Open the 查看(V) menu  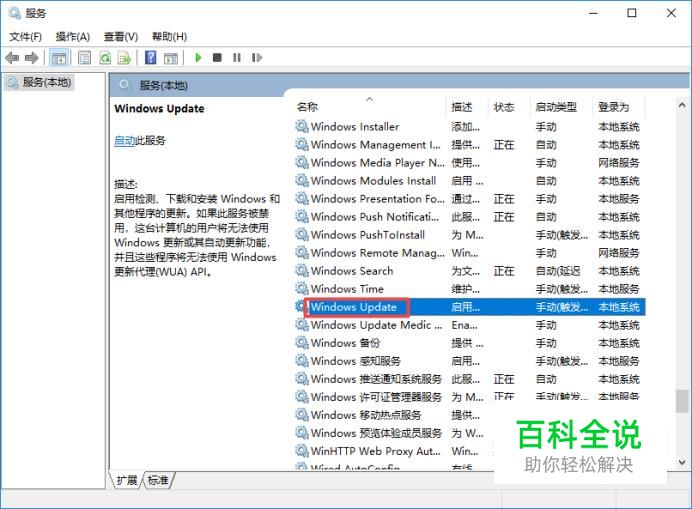click(x=121, y=37)
